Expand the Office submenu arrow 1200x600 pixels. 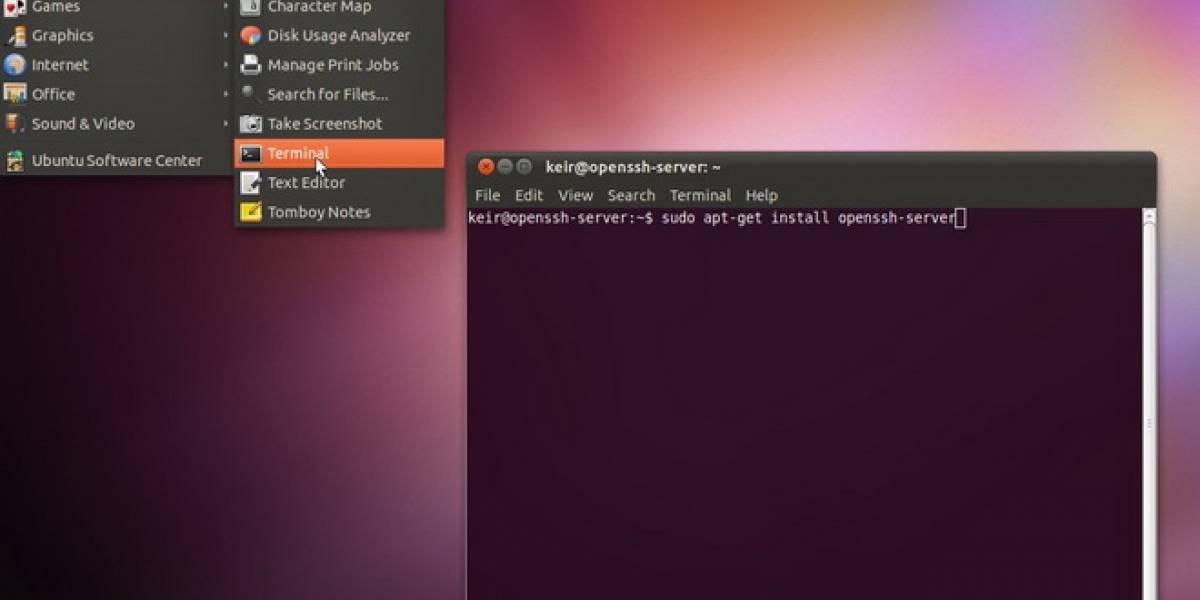click(226, 94)
